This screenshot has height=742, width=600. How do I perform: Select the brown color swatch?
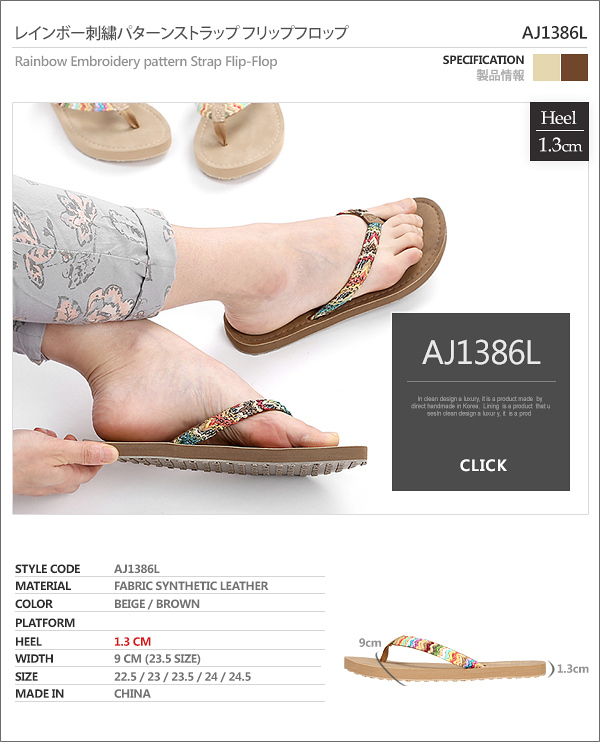[574, 68]
